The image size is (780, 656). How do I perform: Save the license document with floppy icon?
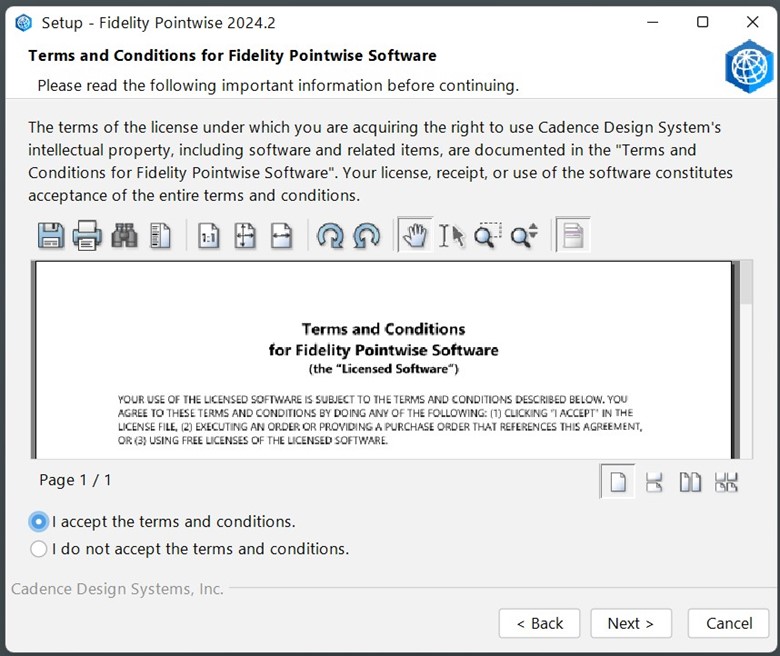coord(51,235)
